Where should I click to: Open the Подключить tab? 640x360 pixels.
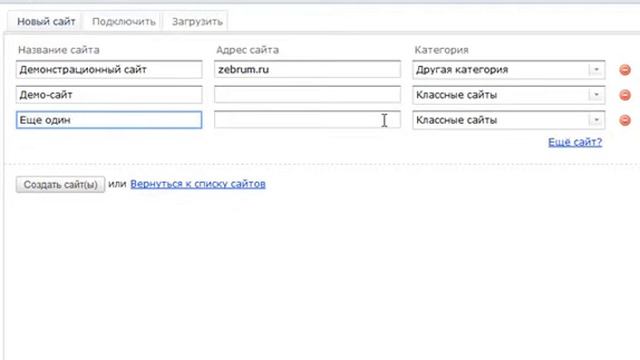[124, 22]
